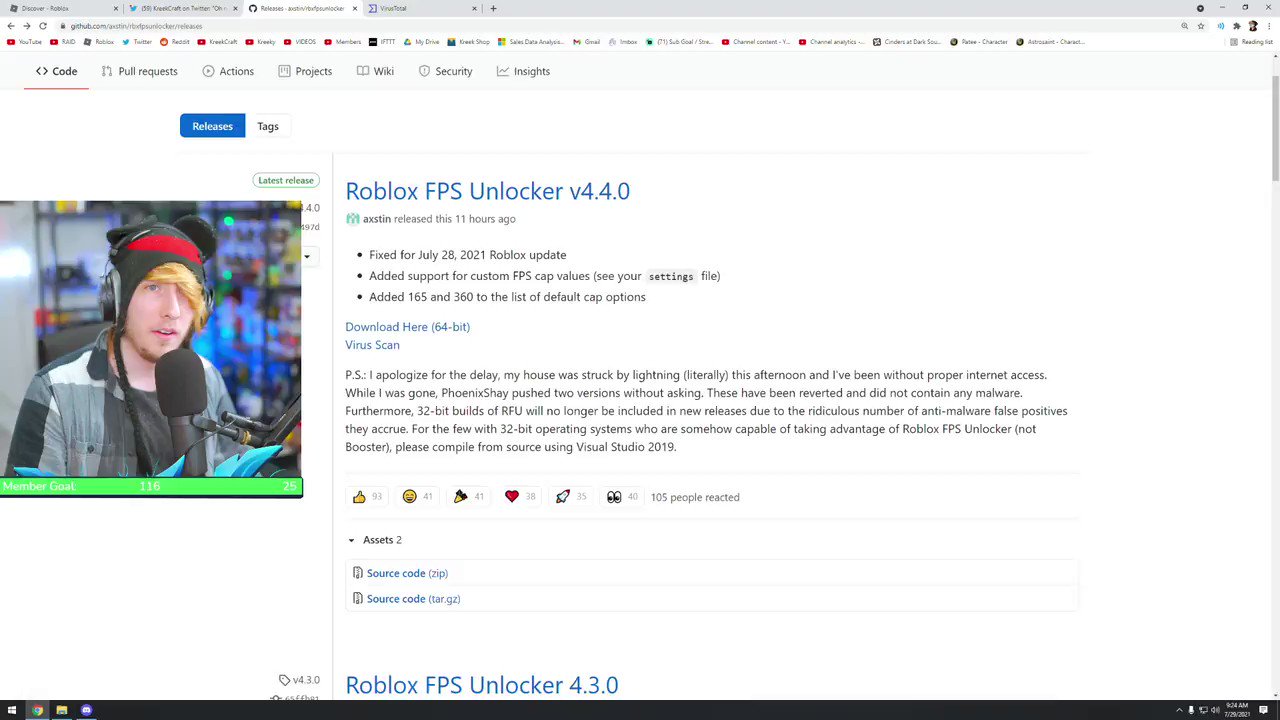The image size is (1280, 720).
Task: Open the Reading list
Action: coord(1251,42)
